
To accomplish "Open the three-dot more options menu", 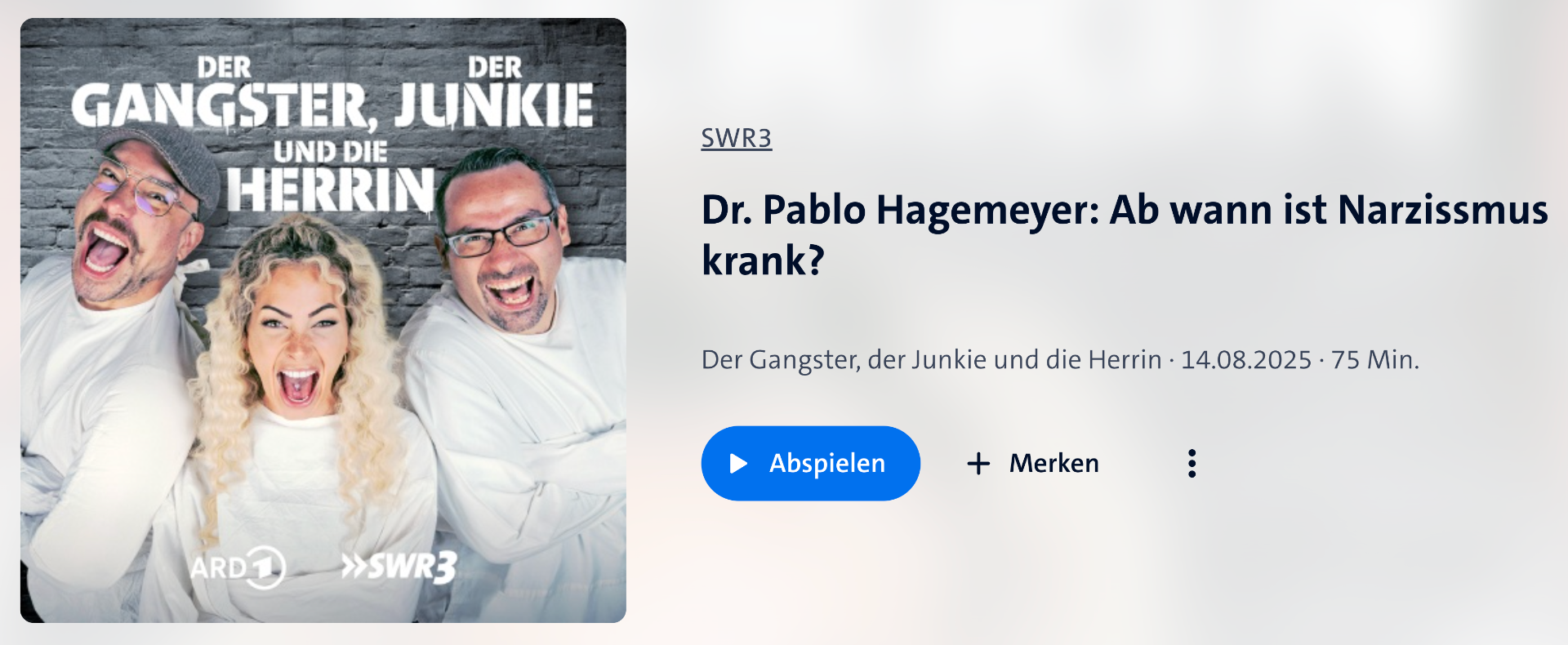I will coord(1192,464).
